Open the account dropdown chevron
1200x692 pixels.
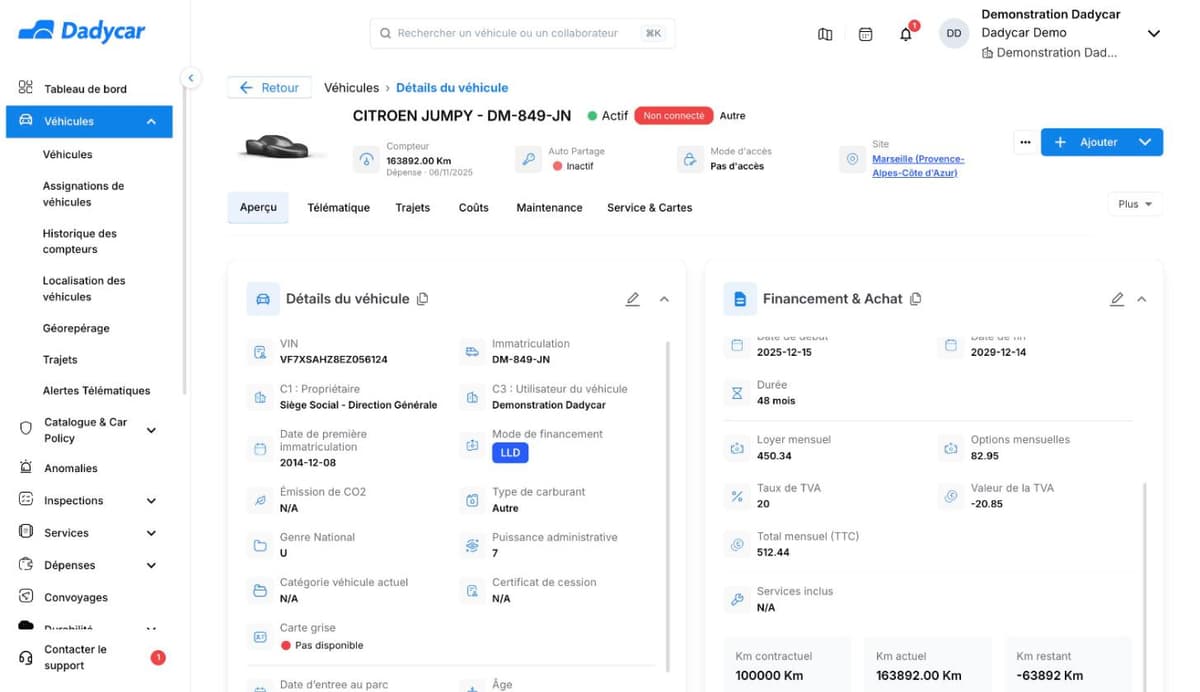click(x=1153, y=33)
